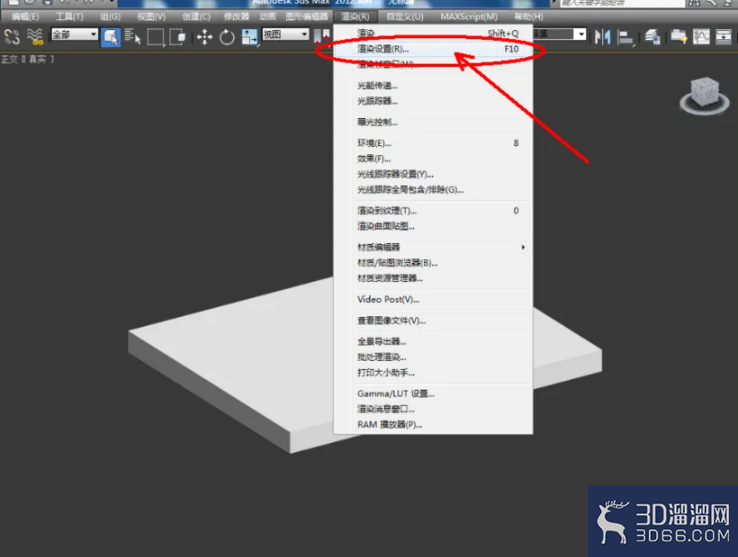Open the 编辑(E) menu
Screen dimensions: 738x557
(x=25, y=16)
